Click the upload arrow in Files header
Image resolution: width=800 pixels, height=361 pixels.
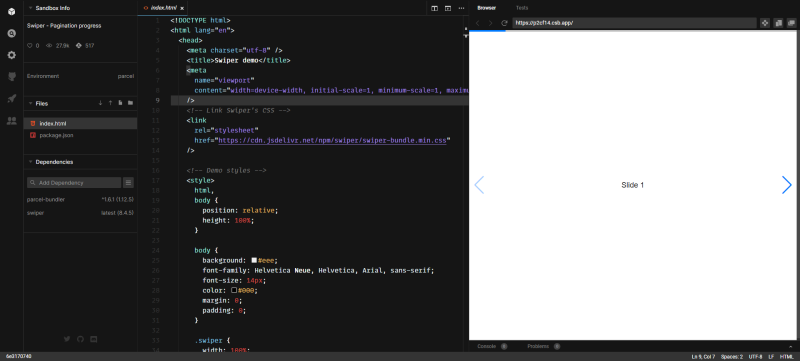[110, 103]
